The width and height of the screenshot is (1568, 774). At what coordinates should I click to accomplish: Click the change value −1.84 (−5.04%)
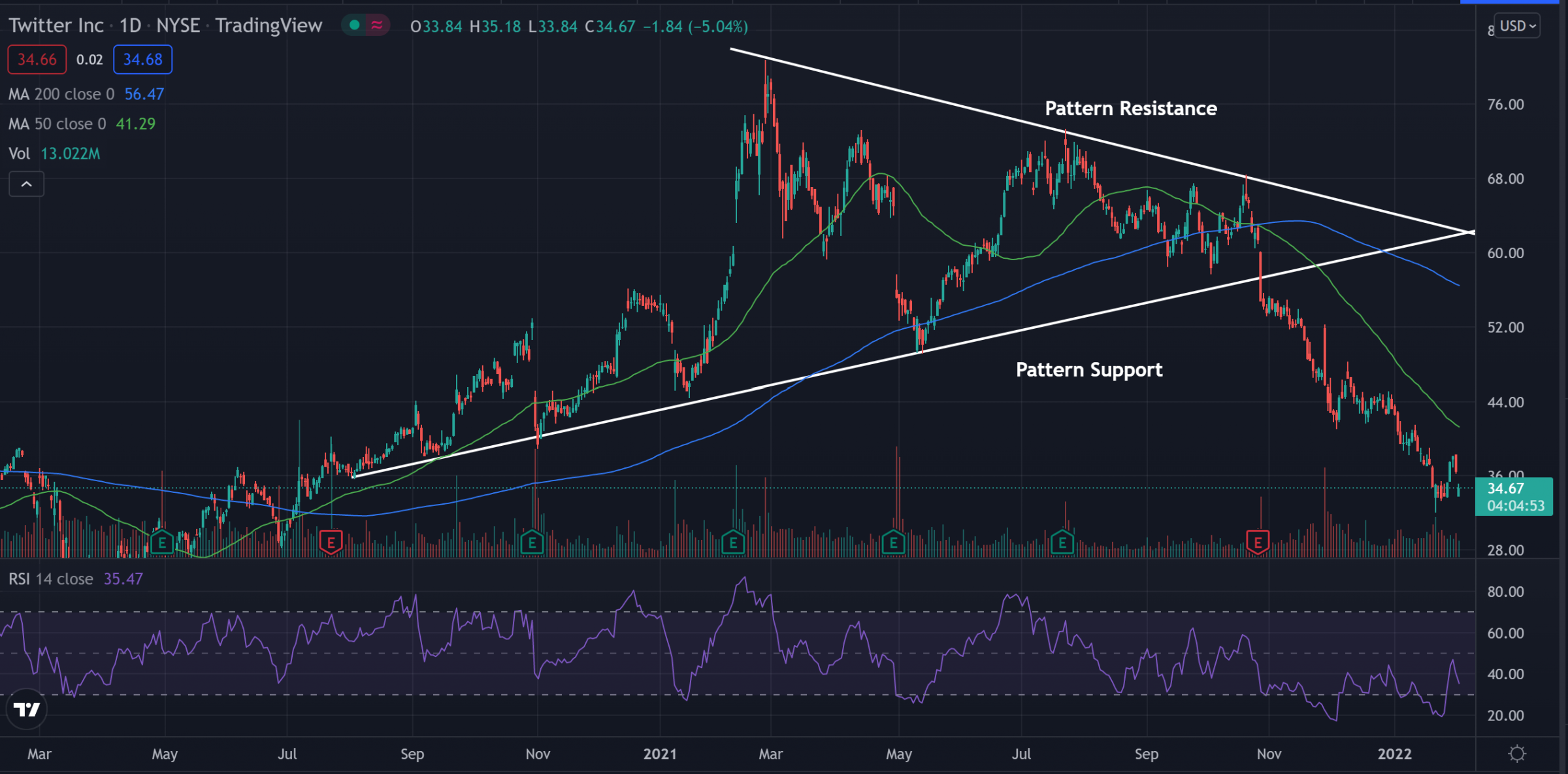click(x=695, y=27)
